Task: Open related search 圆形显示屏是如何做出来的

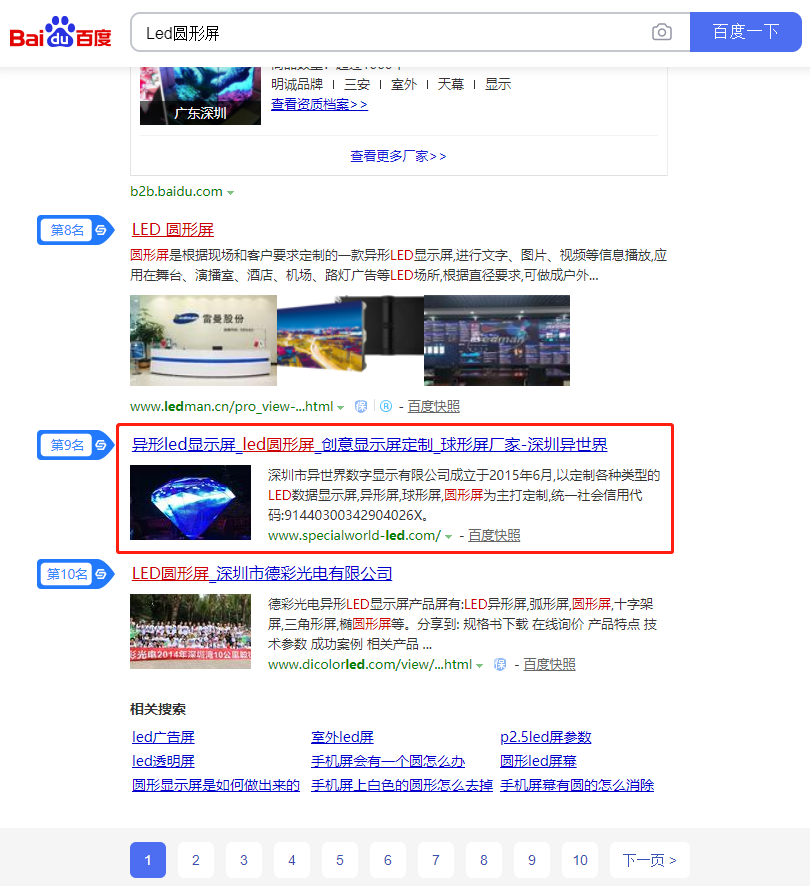Action: coord(216,785)
